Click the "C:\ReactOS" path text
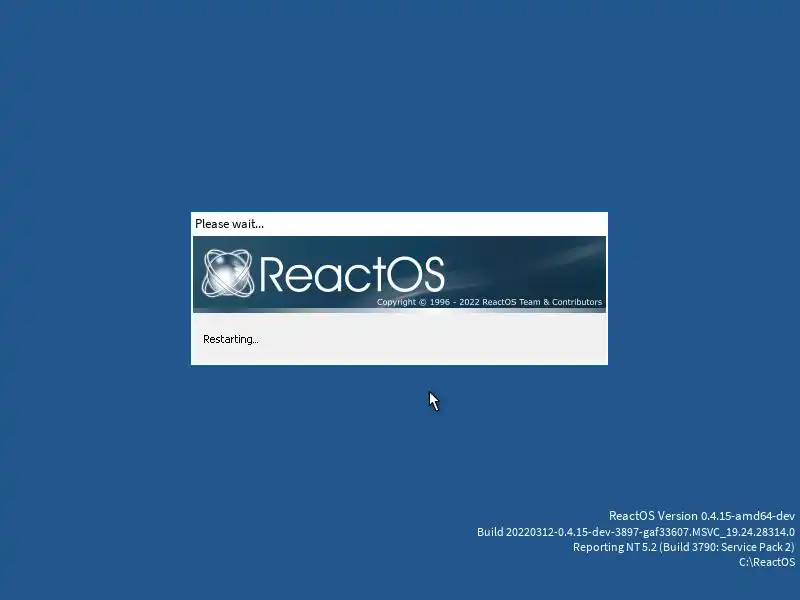800x600 pixels. pyautogui.click(x=767, y=562)
